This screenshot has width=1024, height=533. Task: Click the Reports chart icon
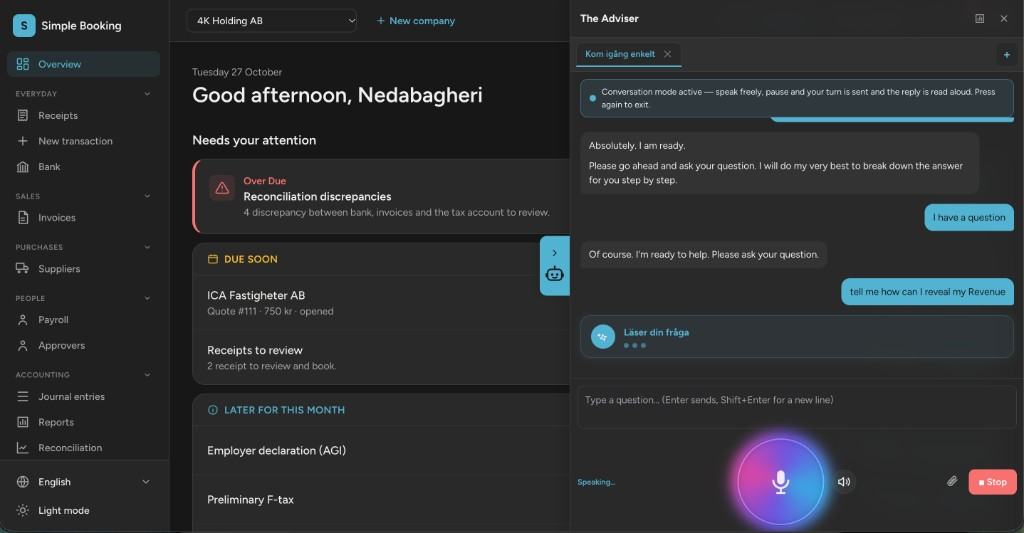pos(23,422)
